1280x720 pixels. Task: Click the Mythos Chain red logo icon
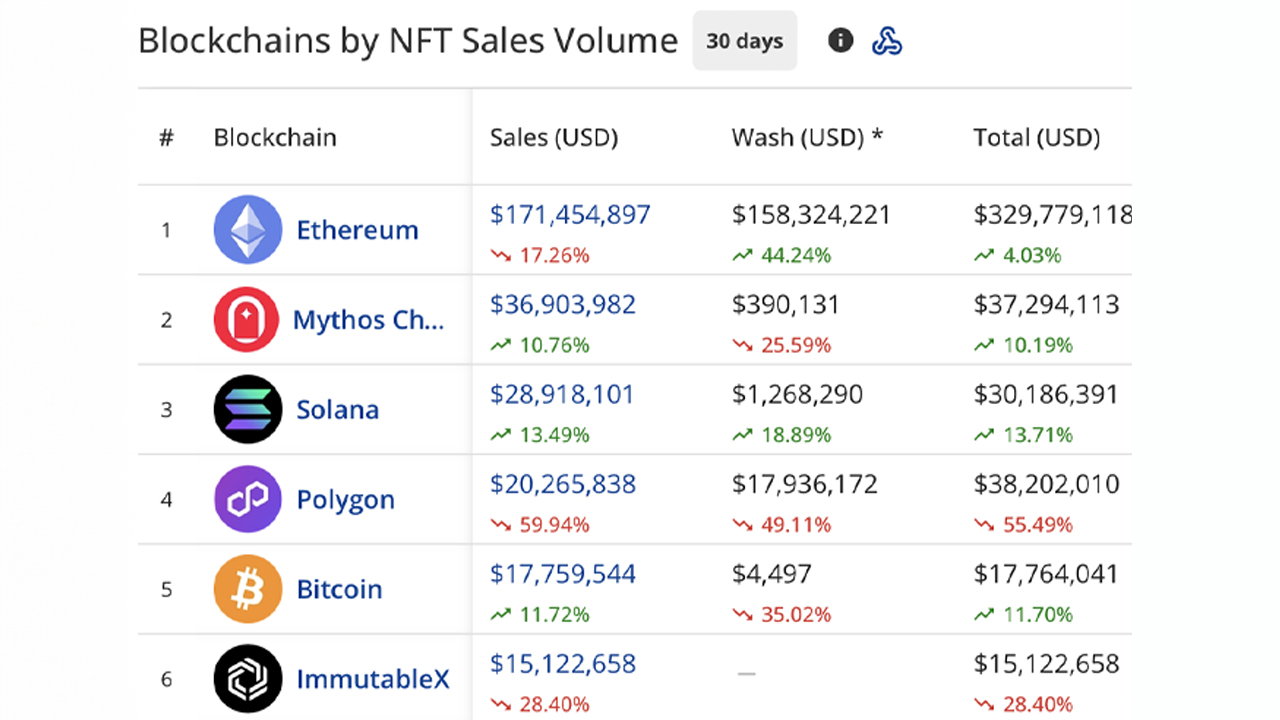pos(247,319)
